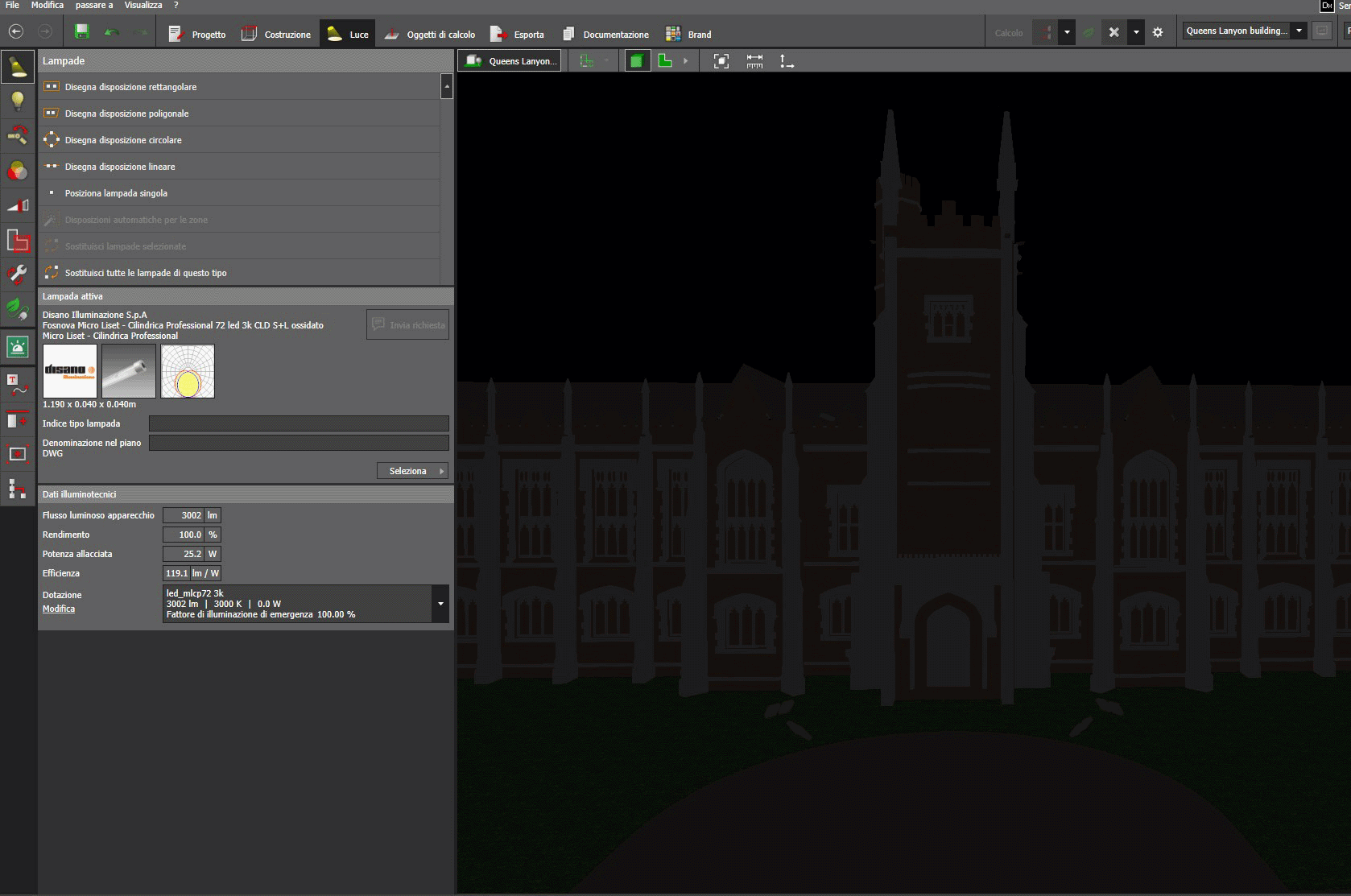Open the luminaire aiming tool
Image resolution: width=1351 pixels, height=896 pixels.
pos(18,136)
